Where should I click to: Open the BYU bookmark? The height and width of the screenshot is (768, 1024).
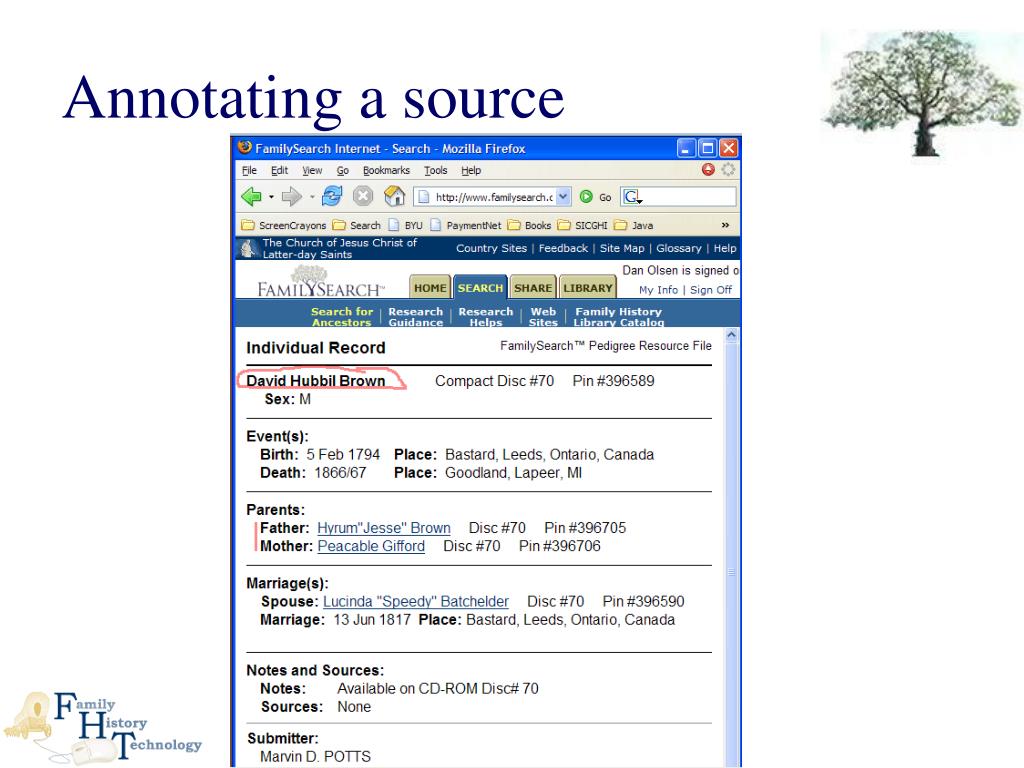[406, 225]
